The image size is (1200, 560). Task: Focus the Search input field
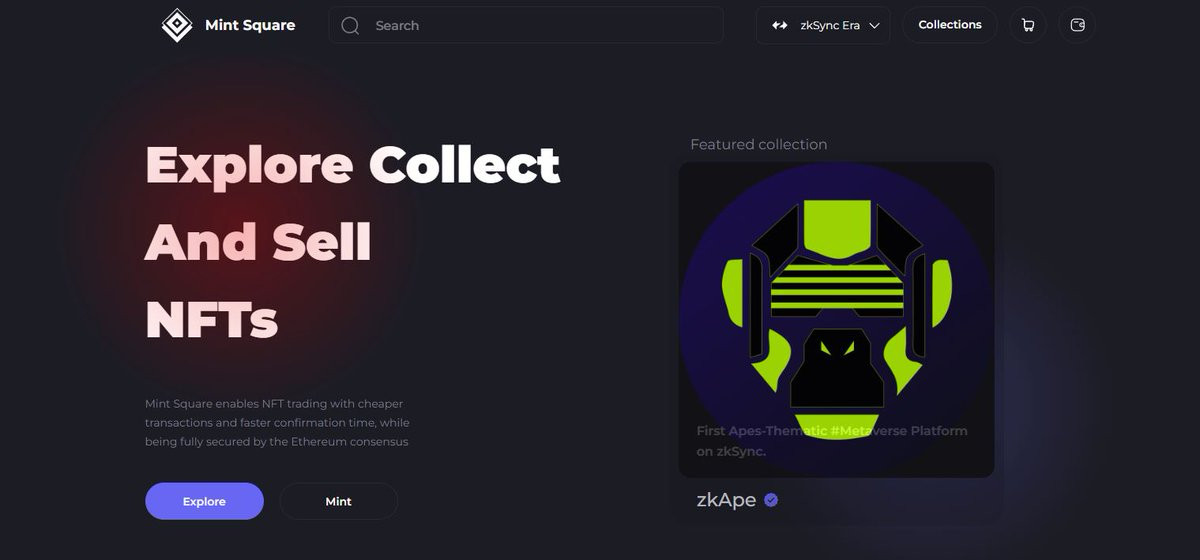[525, 25]
